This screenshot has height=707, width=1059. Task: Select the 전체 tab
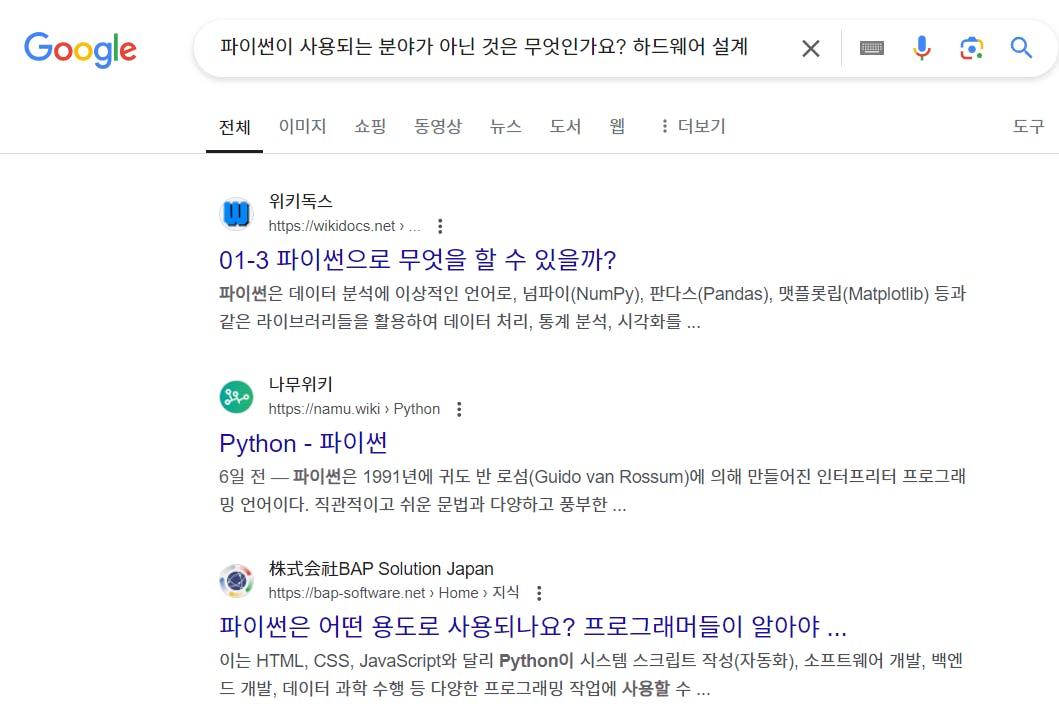234,127
